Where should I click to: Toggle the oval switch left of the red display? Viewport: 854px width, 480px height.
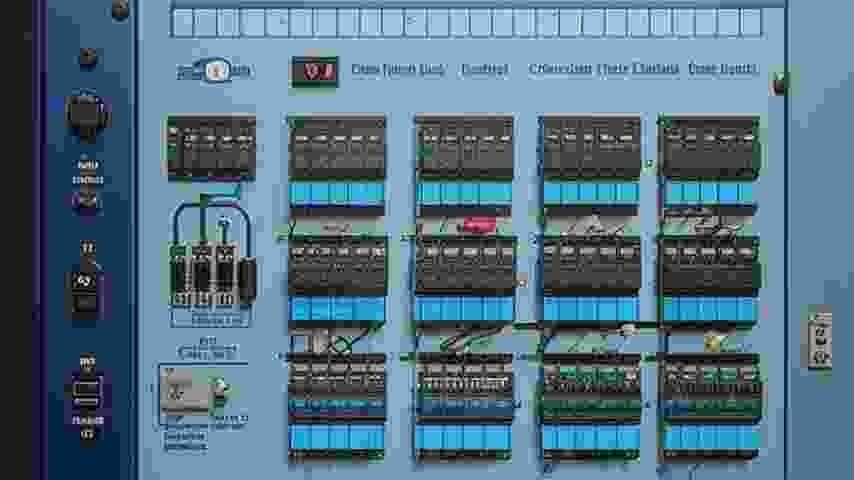(216, 70)
